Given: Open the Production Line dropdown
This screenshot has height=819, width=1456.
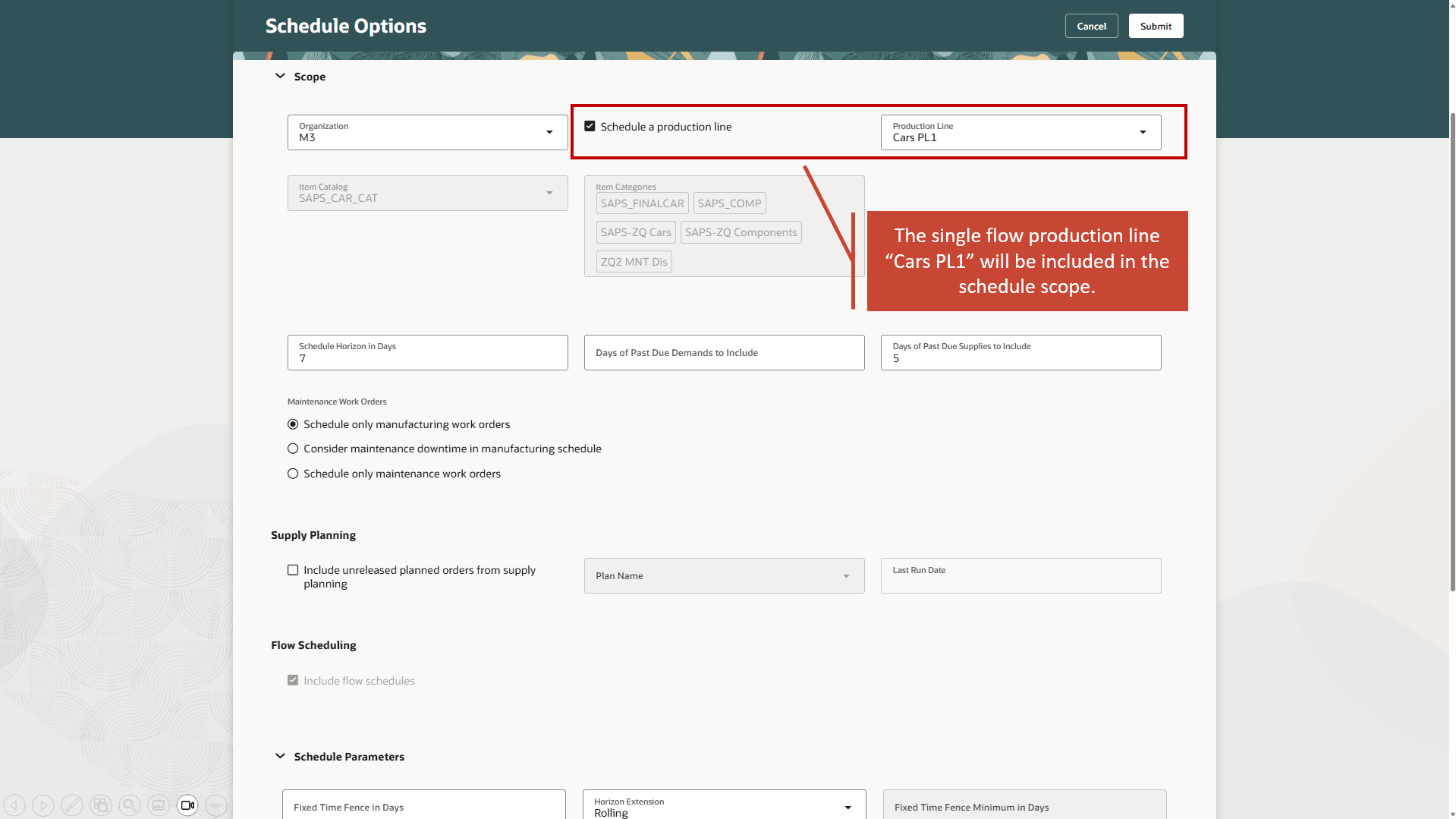Looking at the screenshot, I should click(1021, 132).
